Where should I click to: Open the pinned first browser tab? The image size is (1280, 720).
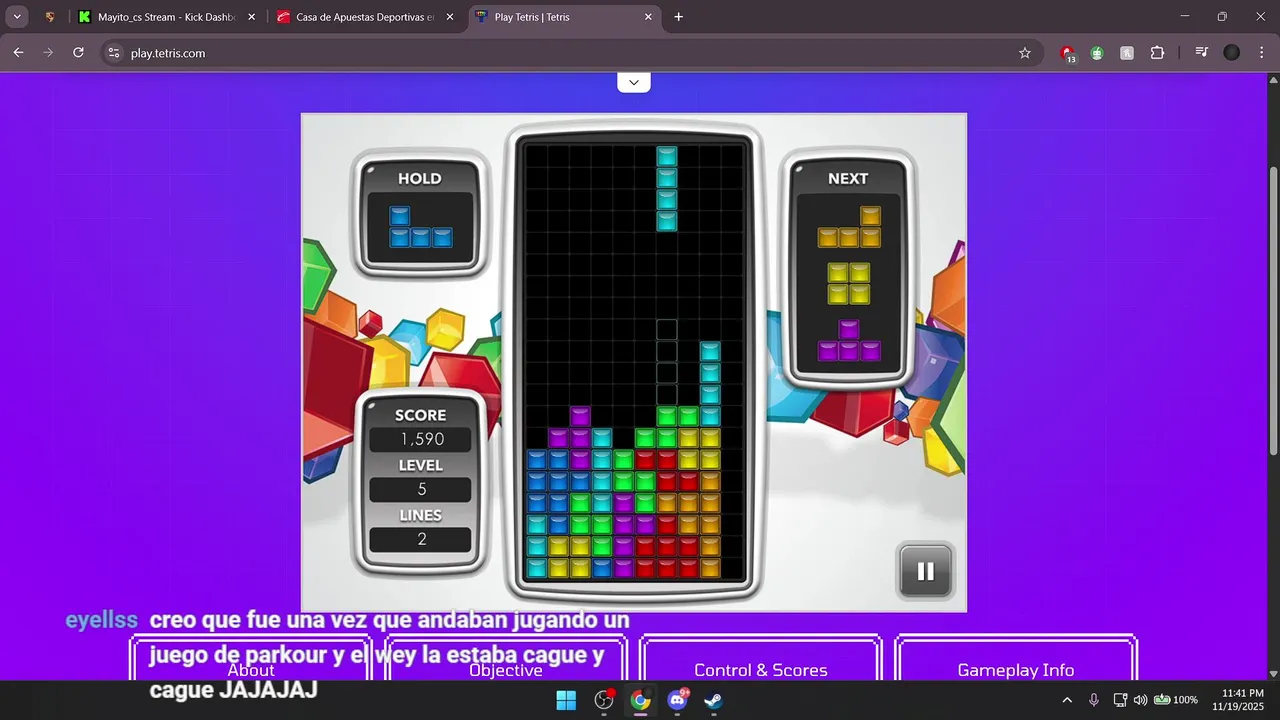click(x=50, y=17)
